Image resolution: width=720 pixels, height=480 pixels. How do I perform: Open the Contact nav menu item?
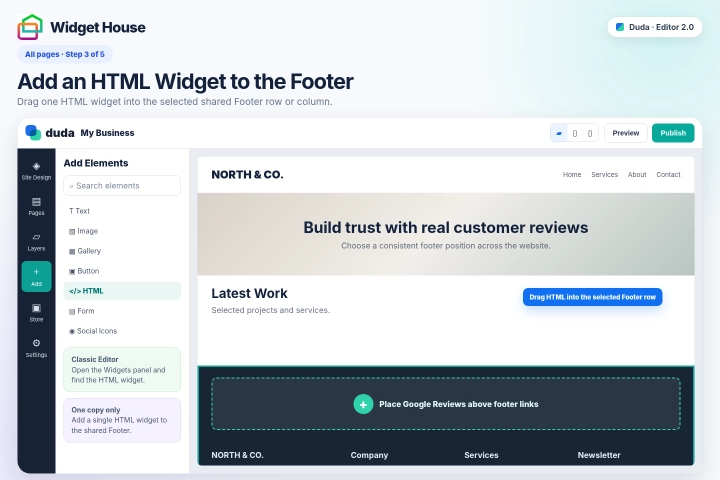click(x=668, y=175)
